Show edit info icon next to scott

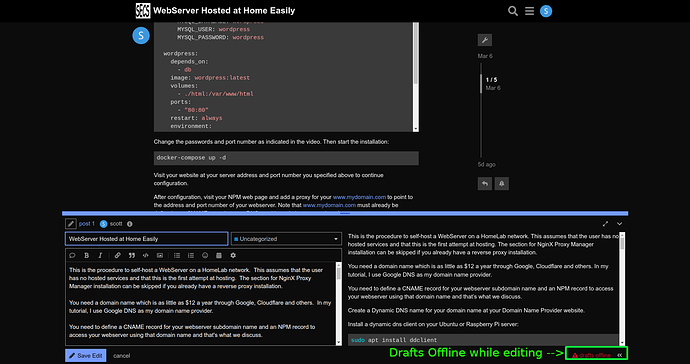tap(129, 224)
